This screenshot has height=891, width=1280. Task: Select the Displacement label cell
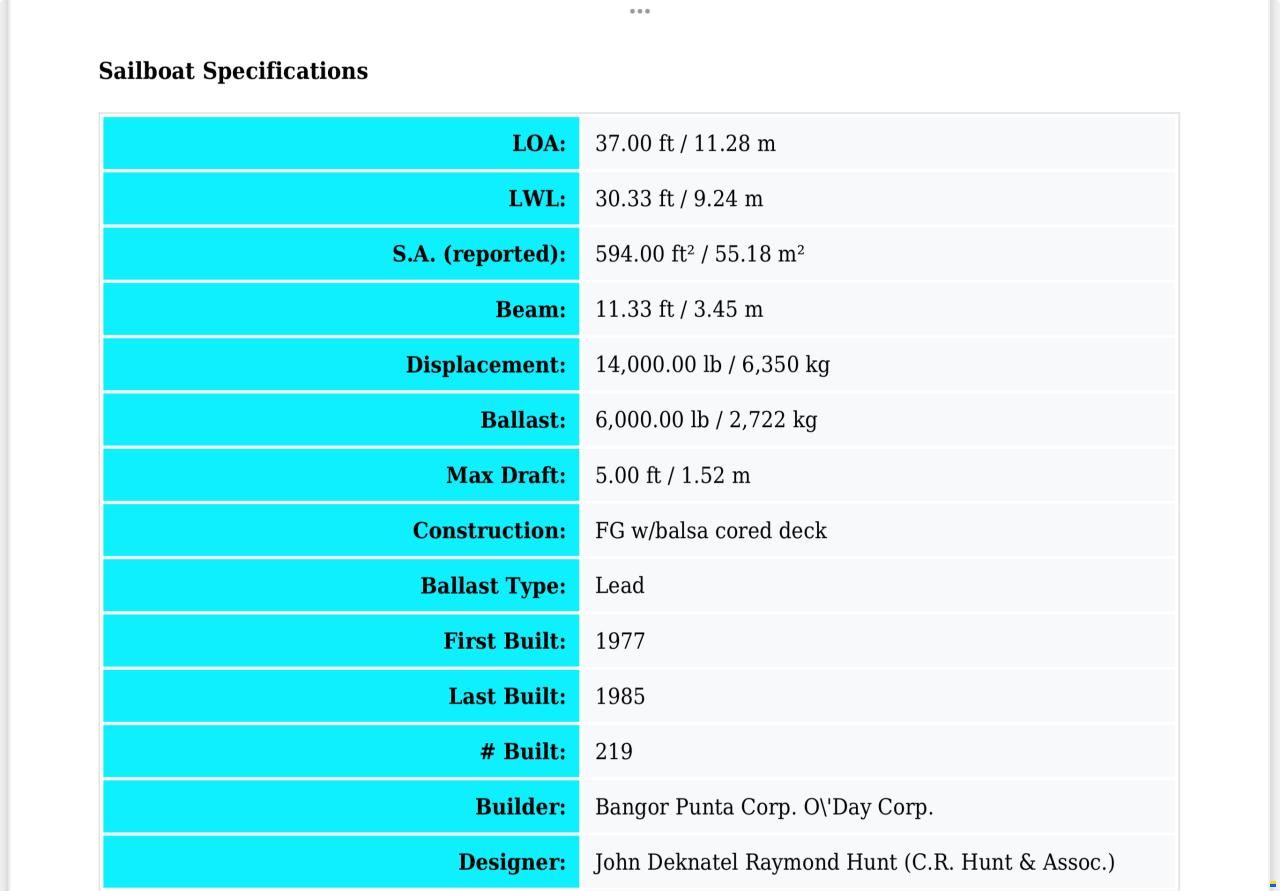[341, 364]
